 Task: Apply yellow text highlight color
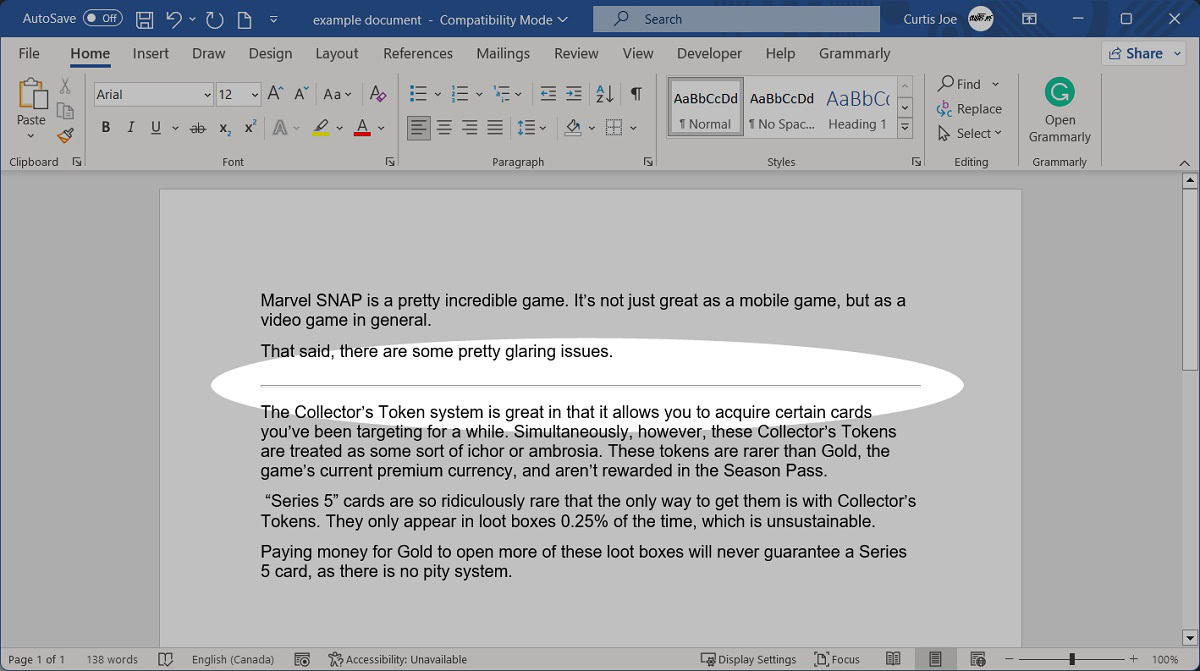tap(320, 128)
